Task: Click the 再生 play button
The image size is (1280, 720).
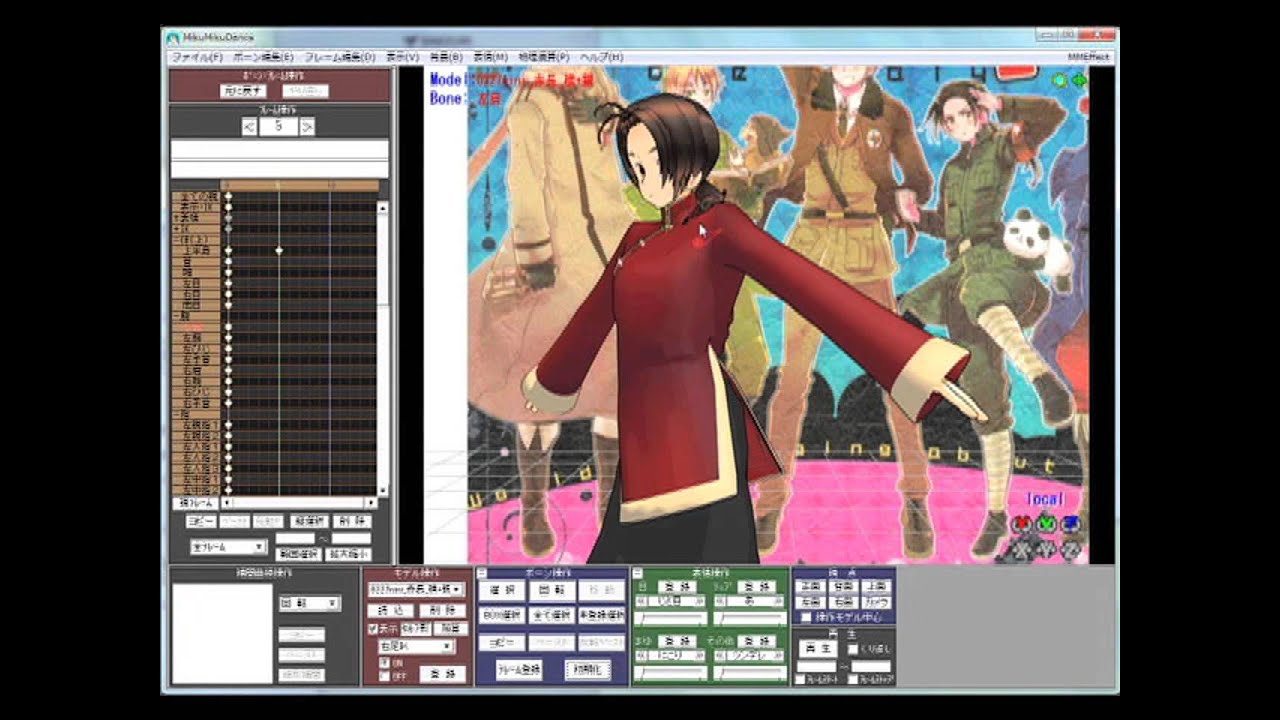Action: coord(818,649)
